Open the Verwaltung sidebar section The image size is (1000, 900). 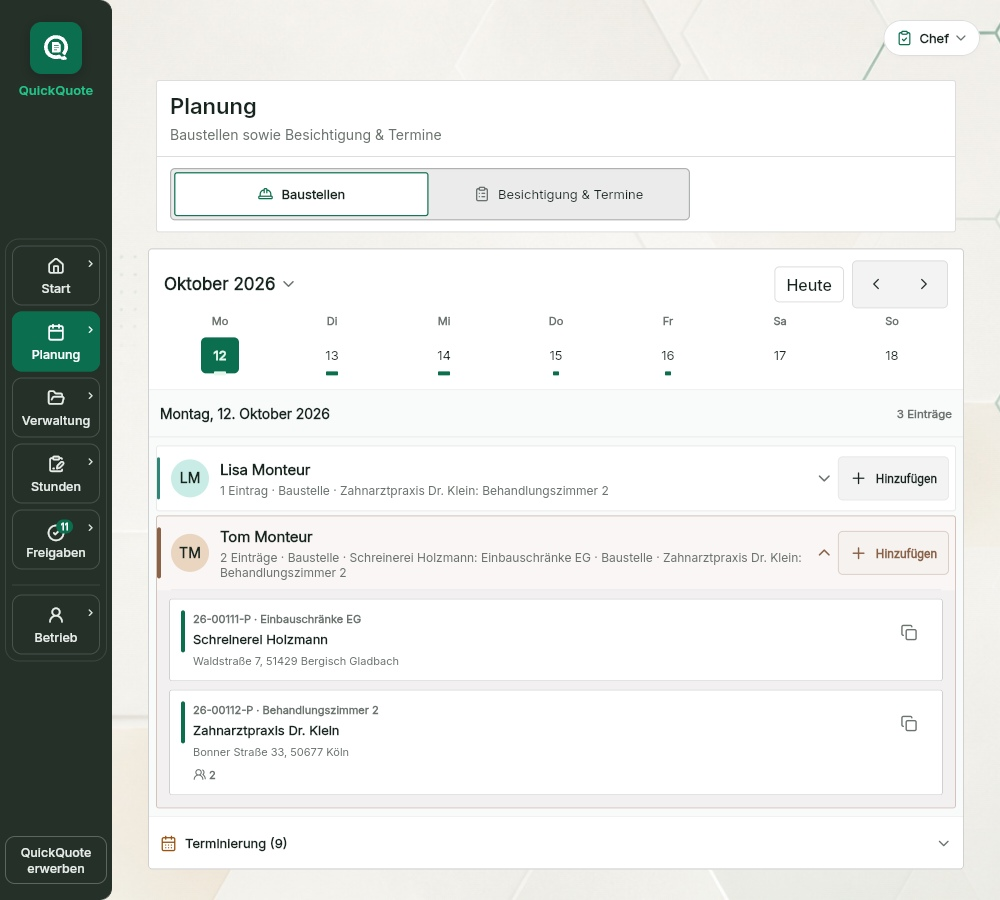tap(55, 408)
